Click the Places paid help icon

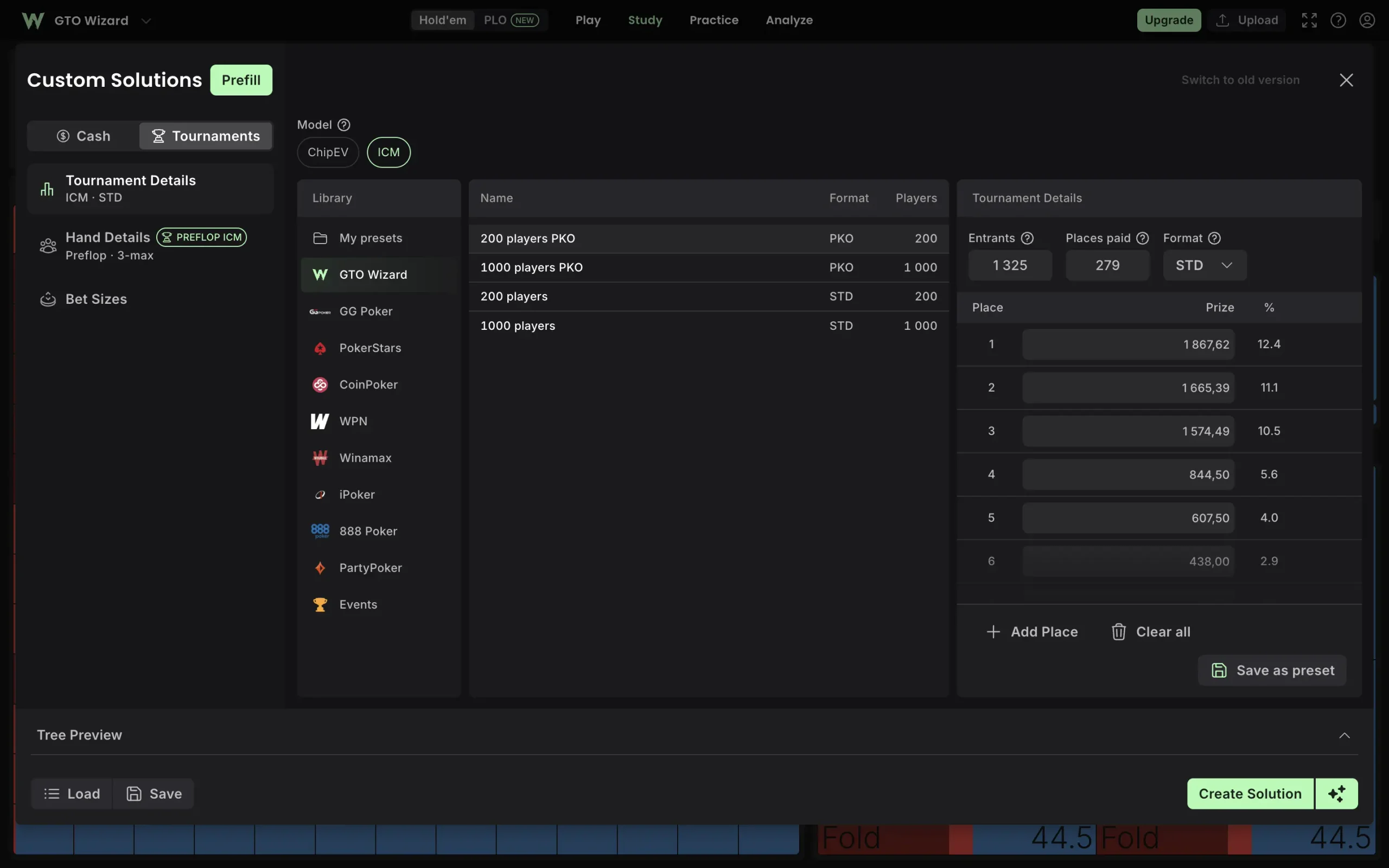click(x=1143, y=238)
